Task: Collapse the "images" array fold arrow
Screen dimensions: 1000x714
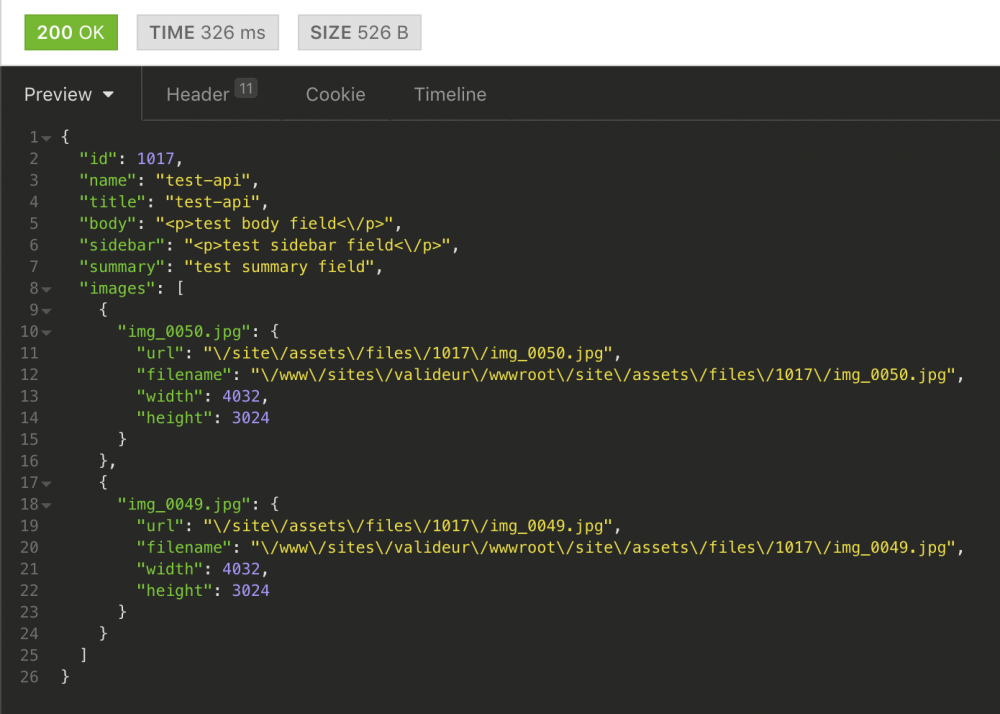Action: click(x=46, y=290)
